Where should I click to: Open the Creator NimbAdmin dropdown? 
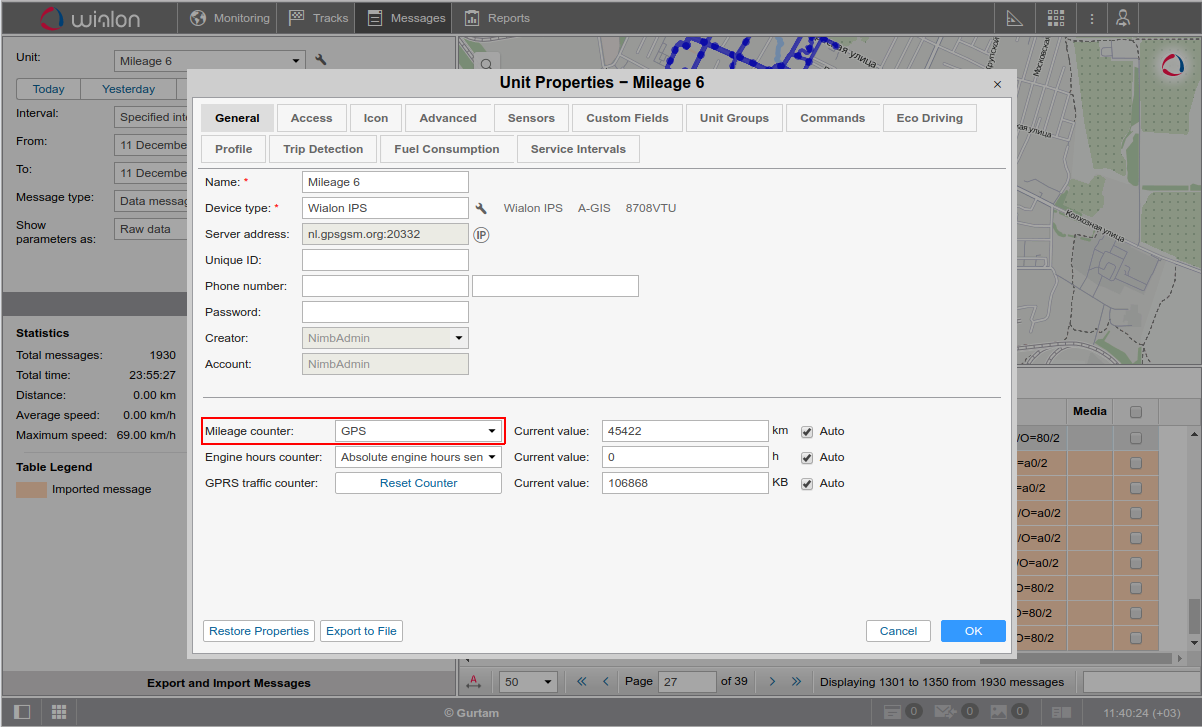pyautogui.click(x=385, y=338)
